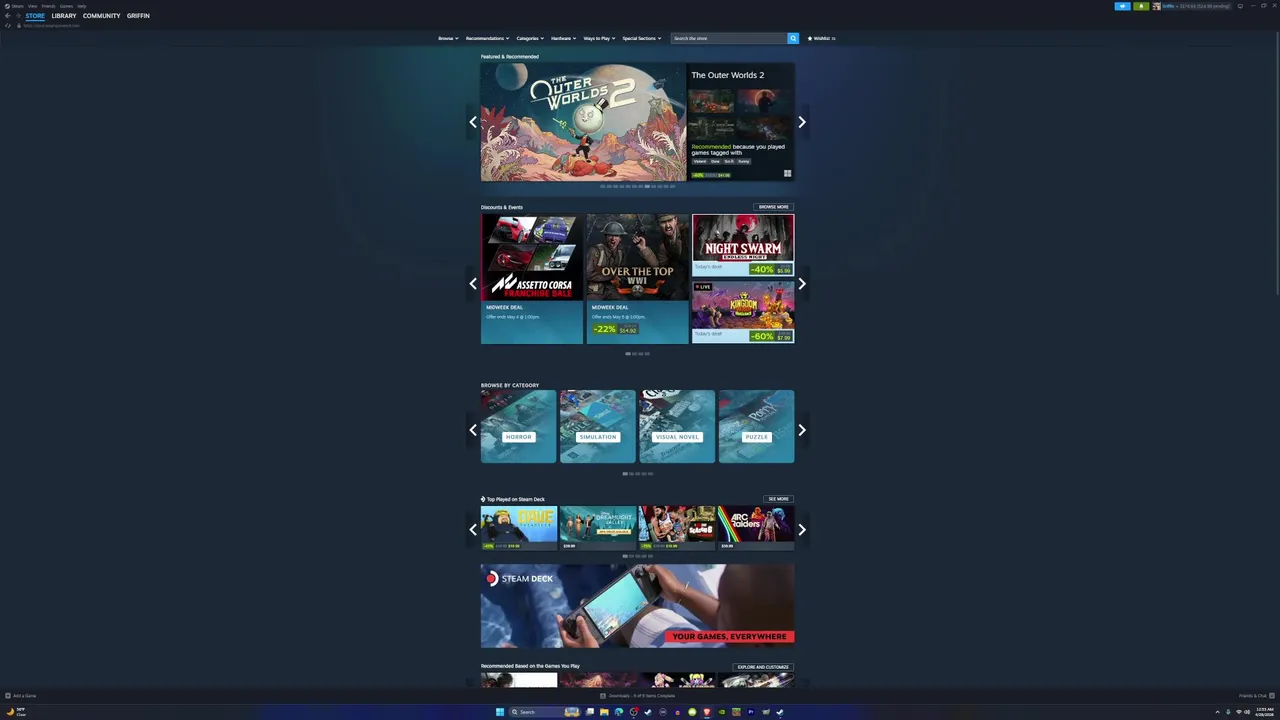Open the Steam Deck promo banner

tap(638, 606)
